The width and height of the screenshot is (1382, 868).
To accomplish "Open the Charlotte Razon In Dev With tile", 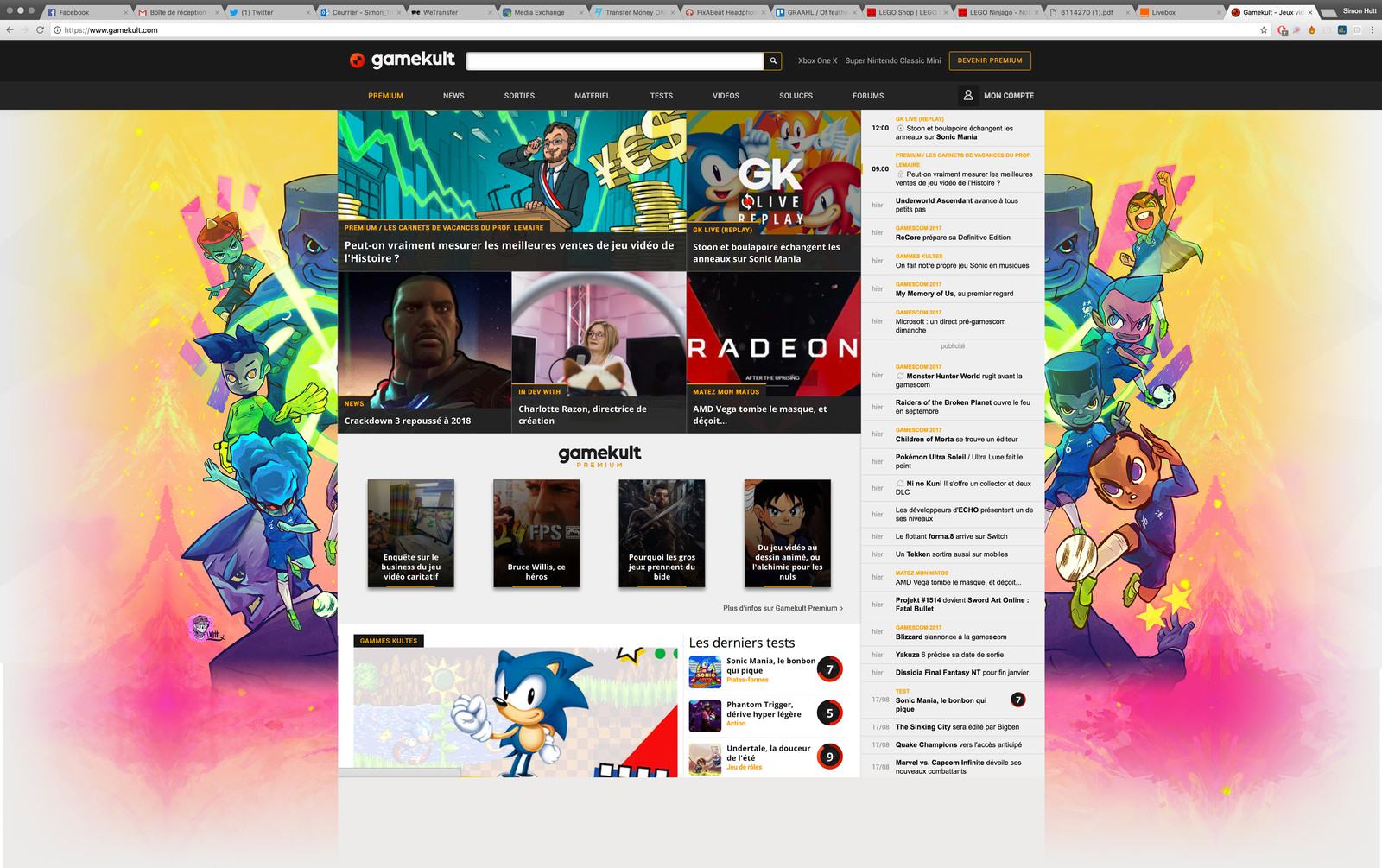I will pos(599,352).
